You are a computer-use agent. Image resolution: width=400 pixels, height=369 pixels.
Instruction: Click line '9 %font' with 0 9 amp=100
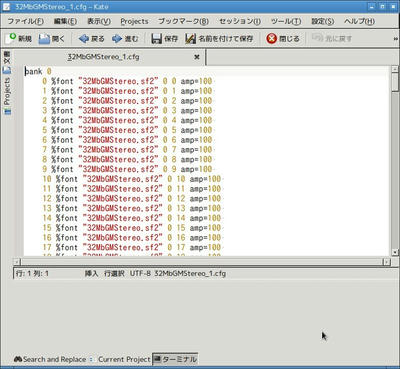[x=127, y=169]
